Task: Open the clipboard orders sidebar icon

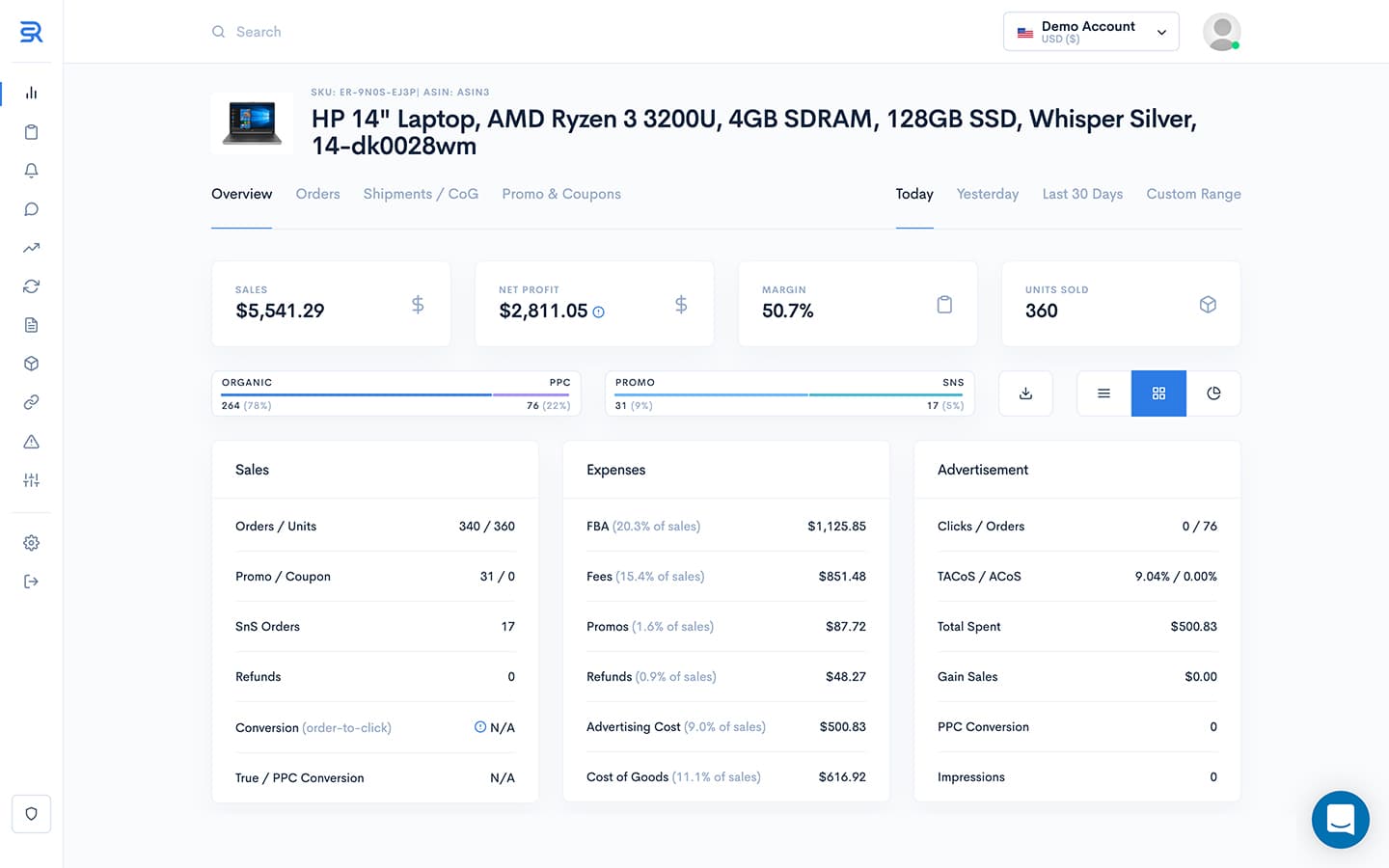Action: 31,132
